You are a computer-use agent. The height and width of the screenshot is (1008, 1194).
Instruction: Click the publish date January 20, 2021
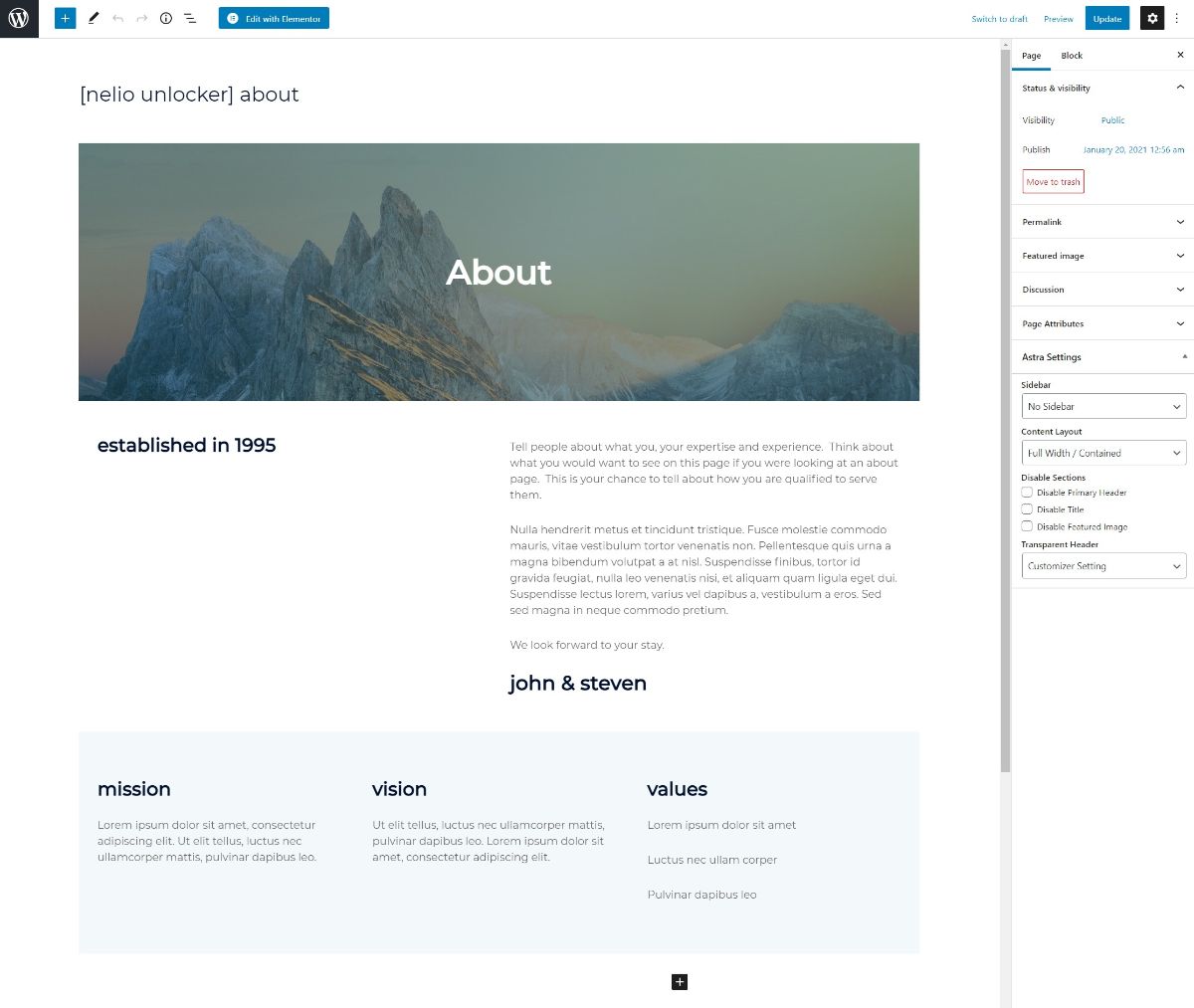pyautogui.click(x=1133, y=149)
